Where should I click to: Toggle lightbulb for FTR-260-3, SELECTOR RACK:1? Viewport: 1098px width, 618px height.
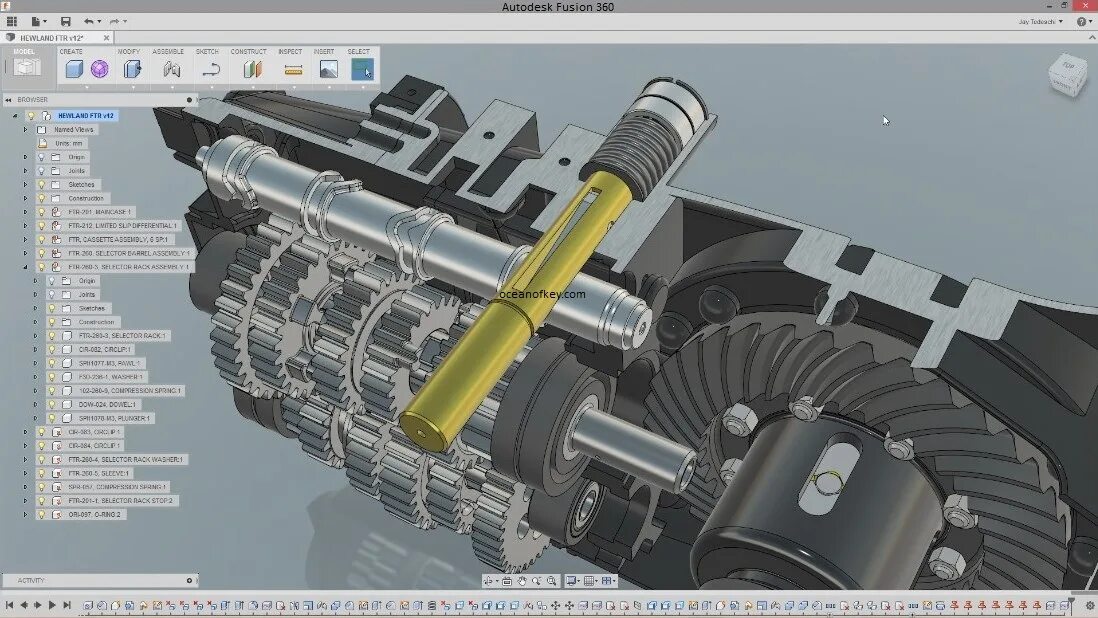click(52, 335)
